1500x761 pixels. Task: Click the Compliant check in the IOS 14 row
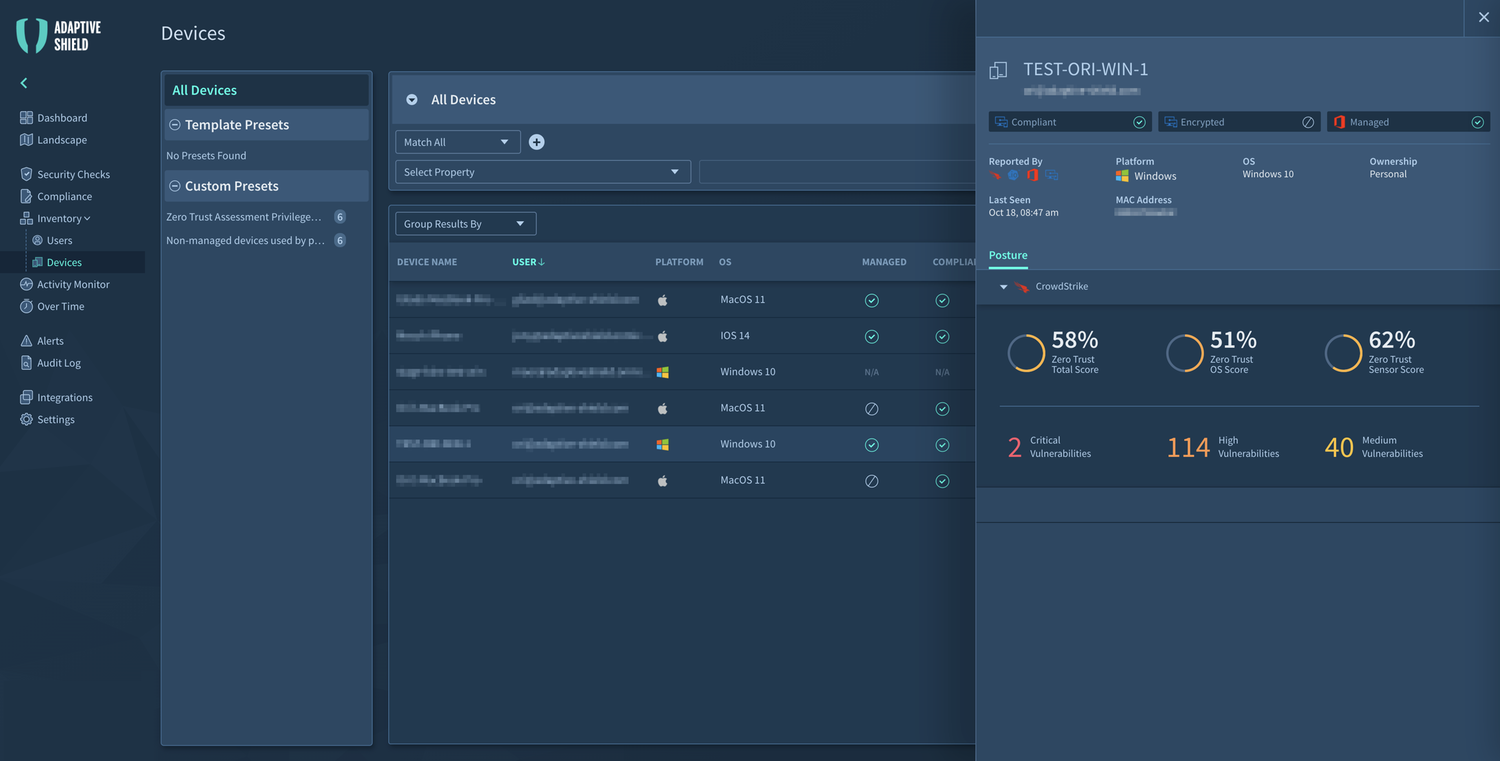[x=942, y=336]
